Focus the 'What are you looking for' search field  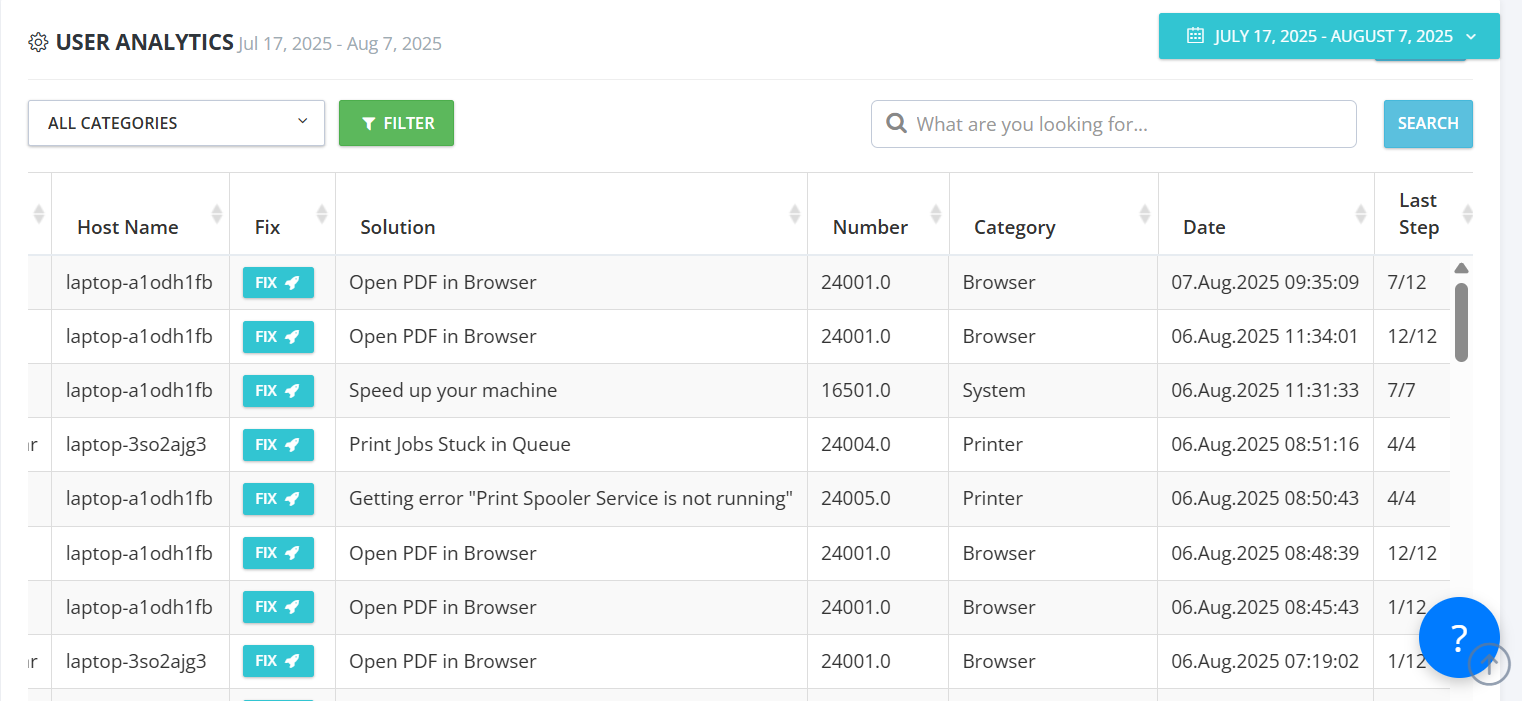pyautogui.click(x=1113, y=124)
